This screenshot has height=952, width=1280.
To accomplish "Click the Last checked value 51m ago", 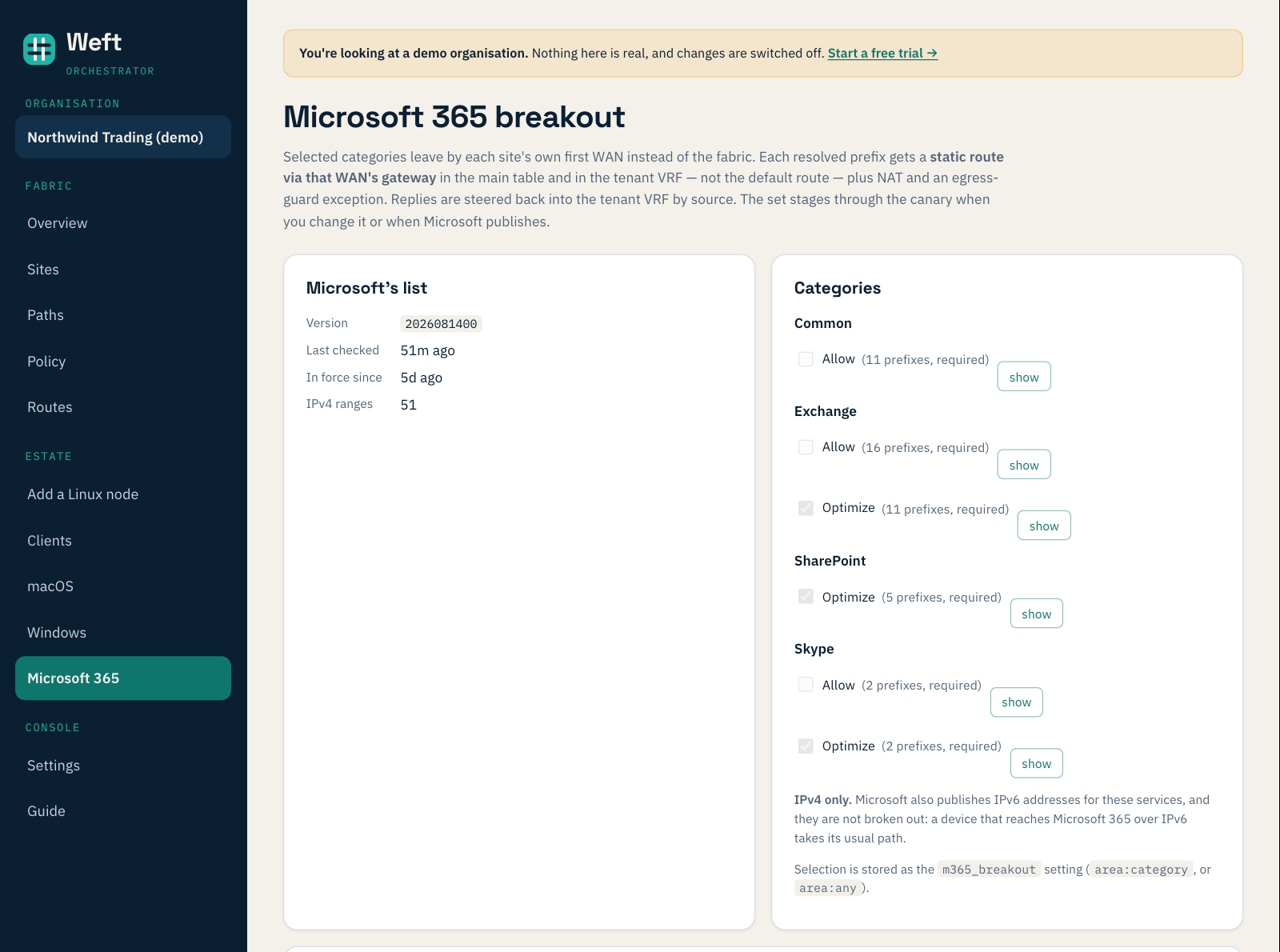I will point(428,350).
